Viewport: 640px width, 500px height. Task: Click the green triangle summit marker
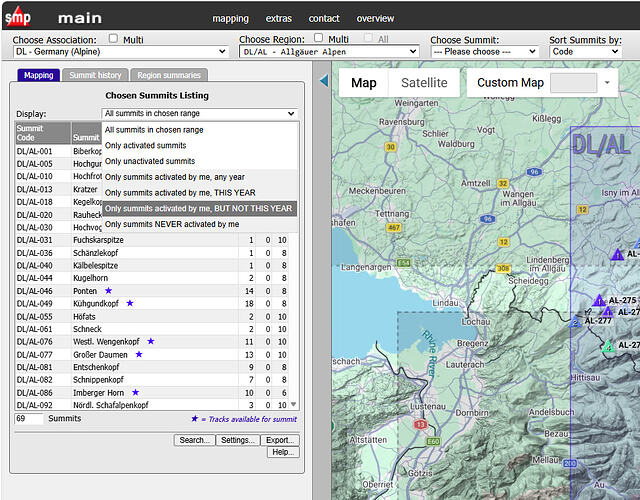coord(608,347)
